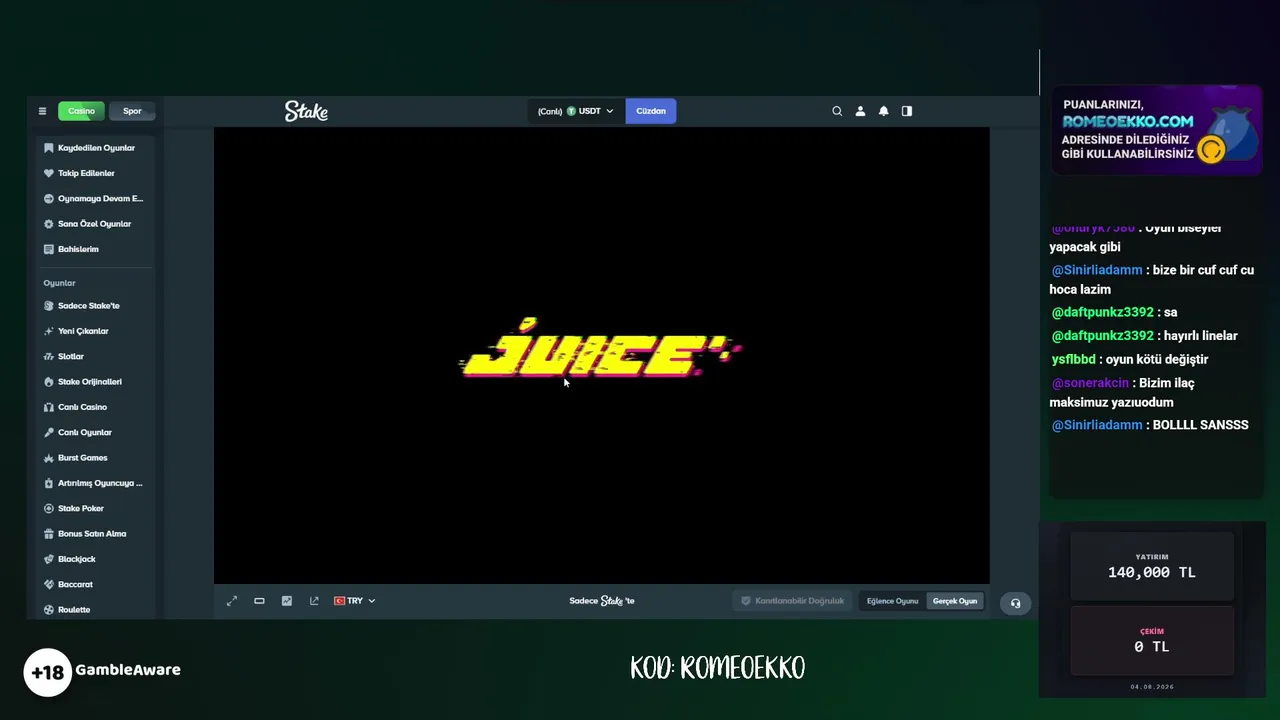Open the TRY display currency dropdown

coord(354,601)
